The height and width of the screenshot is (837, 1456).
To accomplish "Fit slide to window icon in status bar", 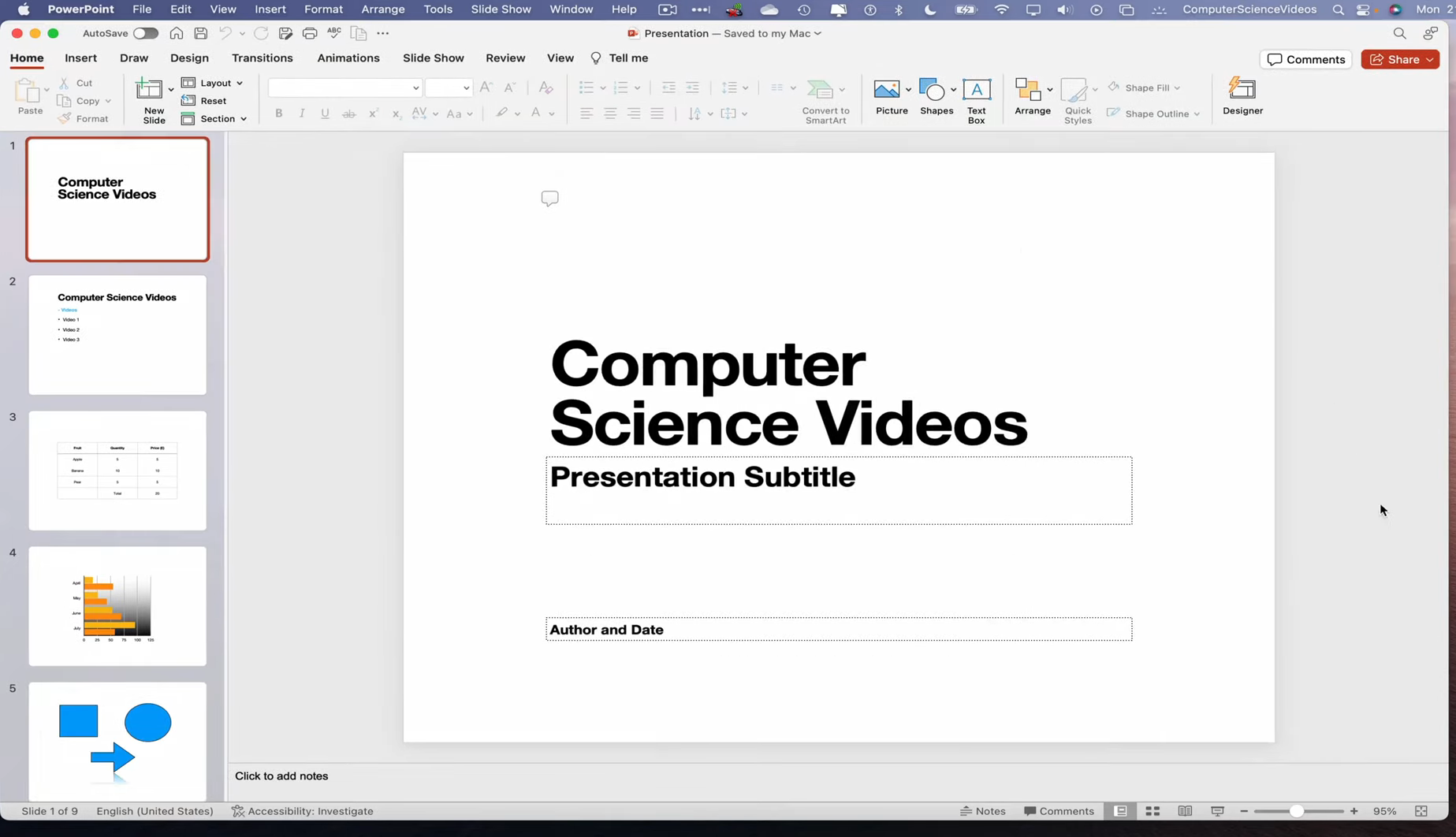I will click(1421, 811).
